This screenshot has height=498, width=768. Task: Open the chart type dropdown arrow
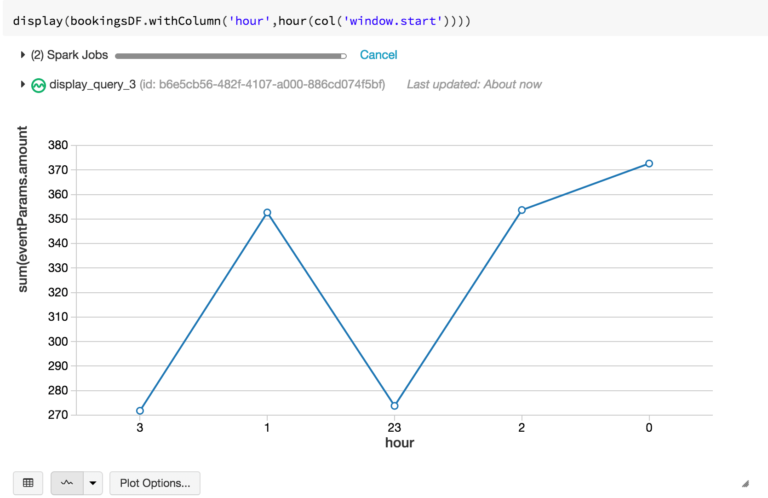click(x=93, y=483)
